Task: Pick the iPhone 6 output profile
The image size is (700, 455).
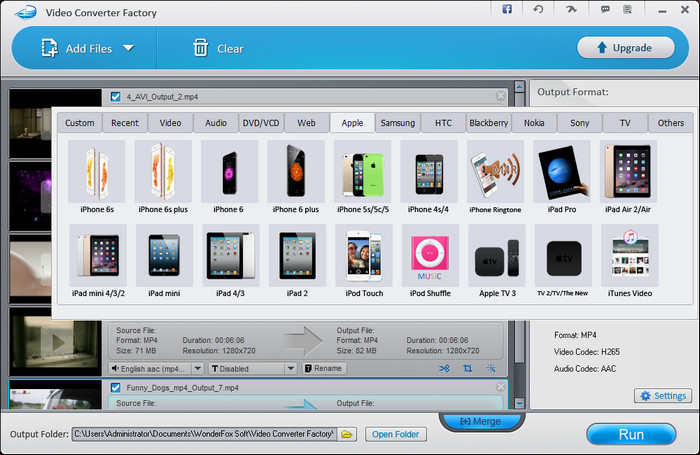Action: pos(229,177)
